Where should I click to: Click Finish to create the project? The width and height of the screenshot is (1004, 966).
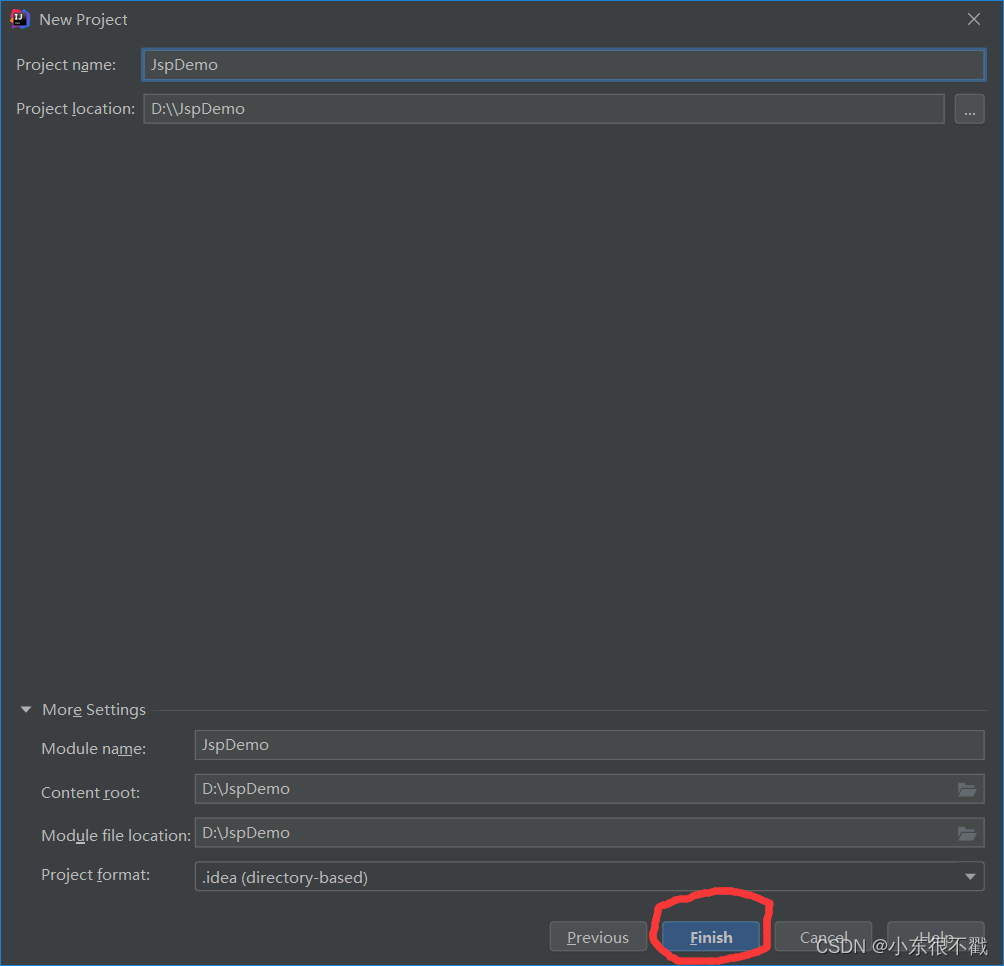point(711,937)
